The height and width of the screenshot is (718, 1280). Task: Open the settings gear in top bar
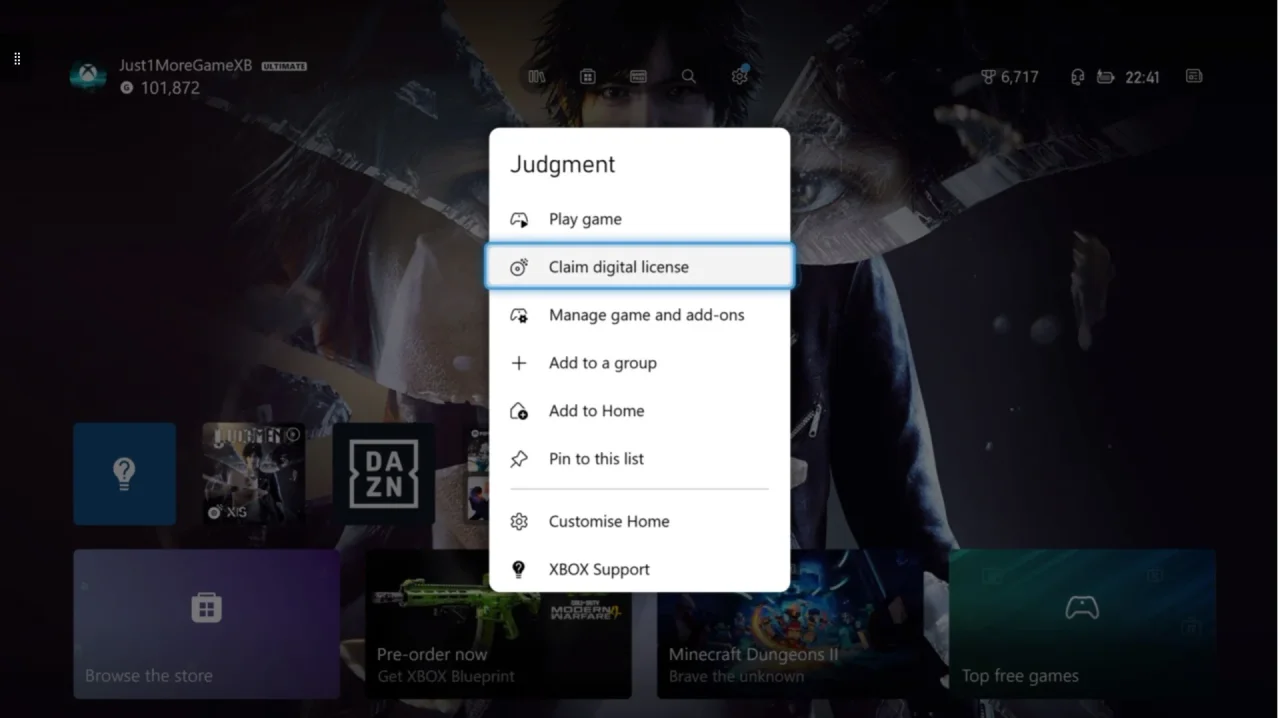740,76
